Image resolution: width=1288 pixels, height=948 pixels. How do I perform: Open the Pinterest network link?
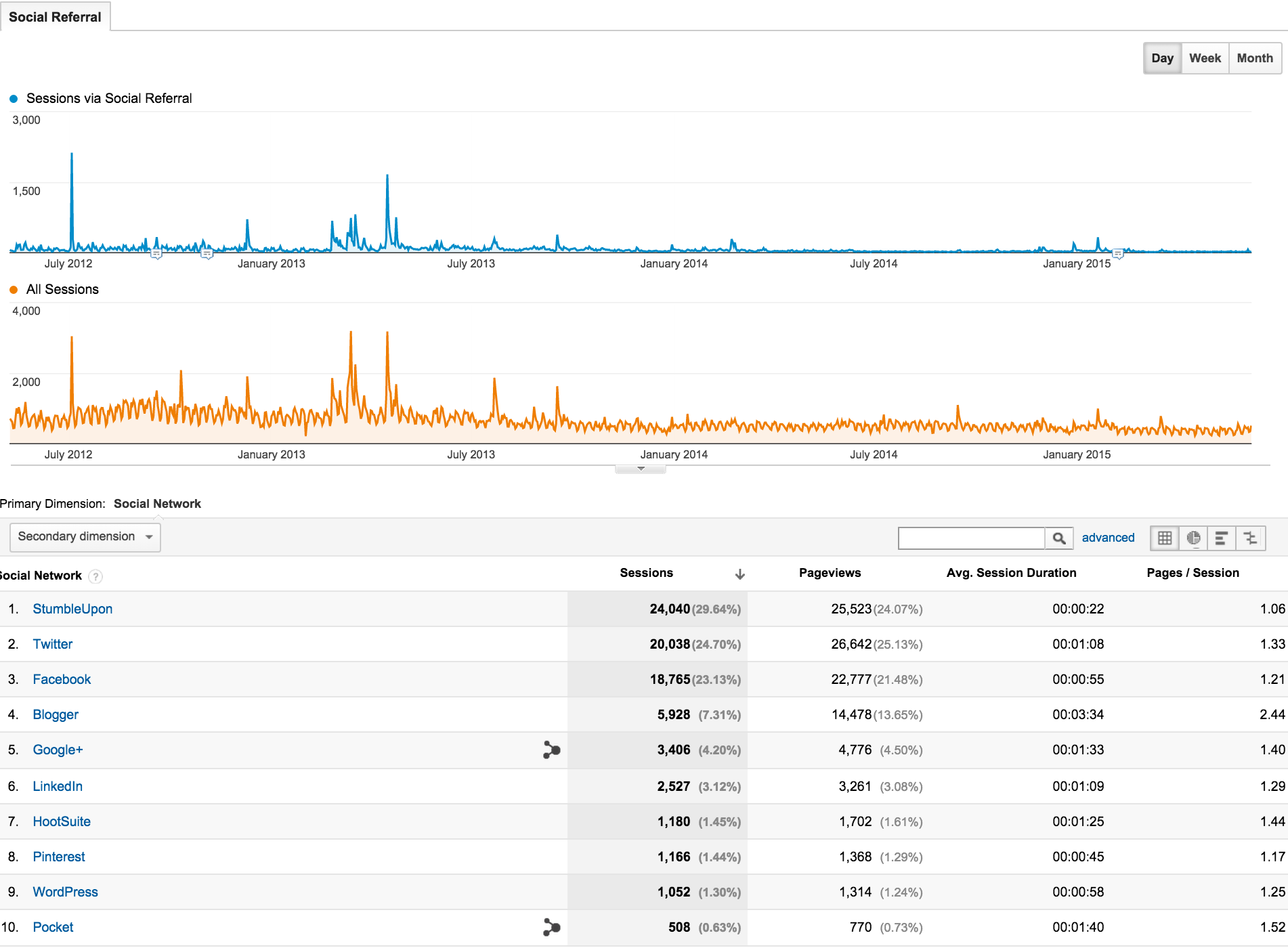59,857
